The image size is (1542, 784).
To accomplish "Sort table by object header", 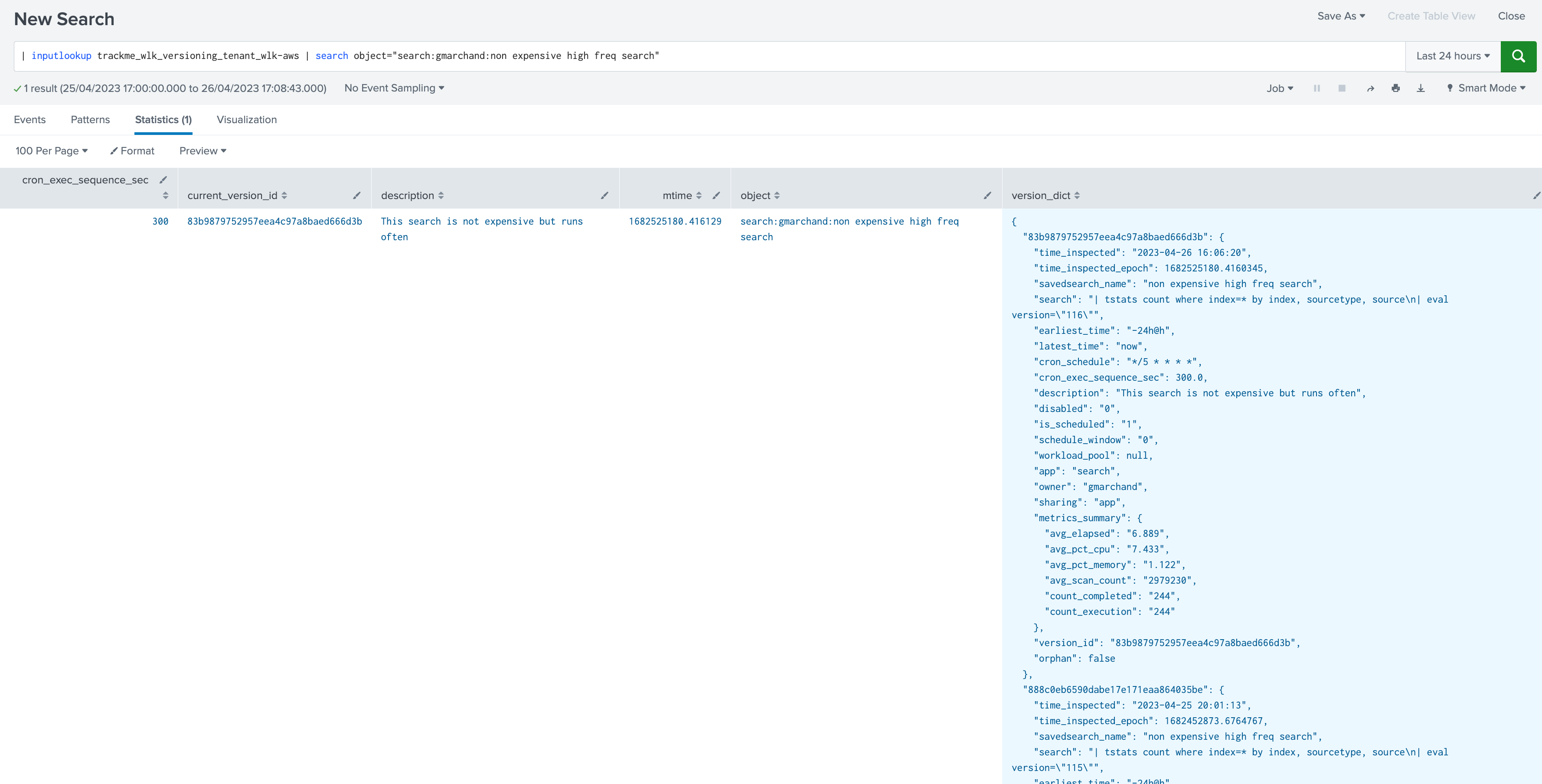I will (x=760, y=196).
